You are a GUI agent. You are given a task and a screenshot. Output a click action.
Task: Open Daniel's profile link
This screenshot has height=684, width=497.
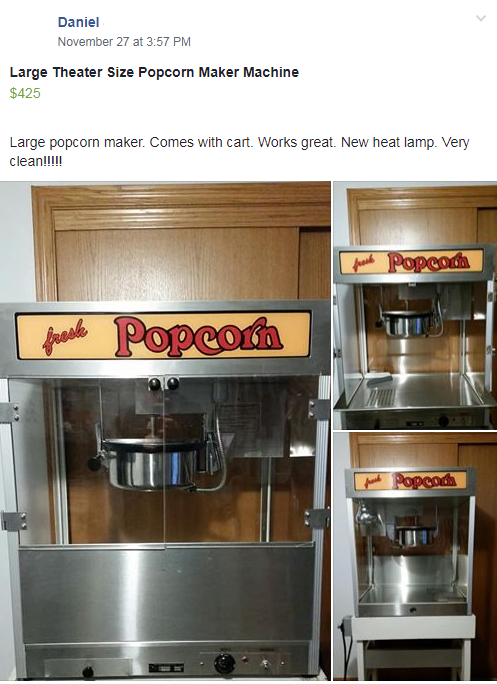tap(79, 22)
